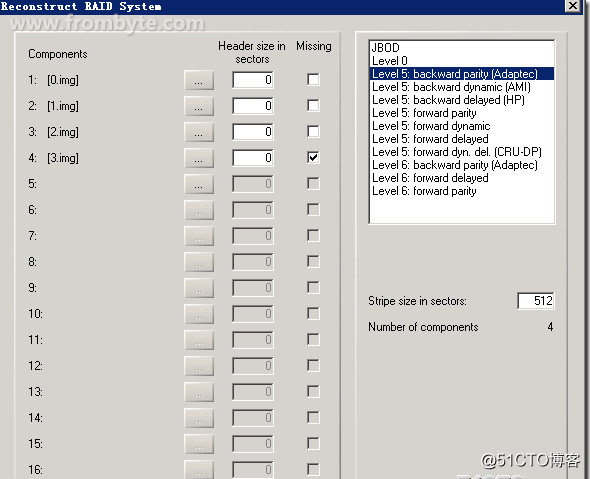This screenshot has width=590, height=479.
Task: Click the [1.img] component entry
Action: [x=63, y=106]
